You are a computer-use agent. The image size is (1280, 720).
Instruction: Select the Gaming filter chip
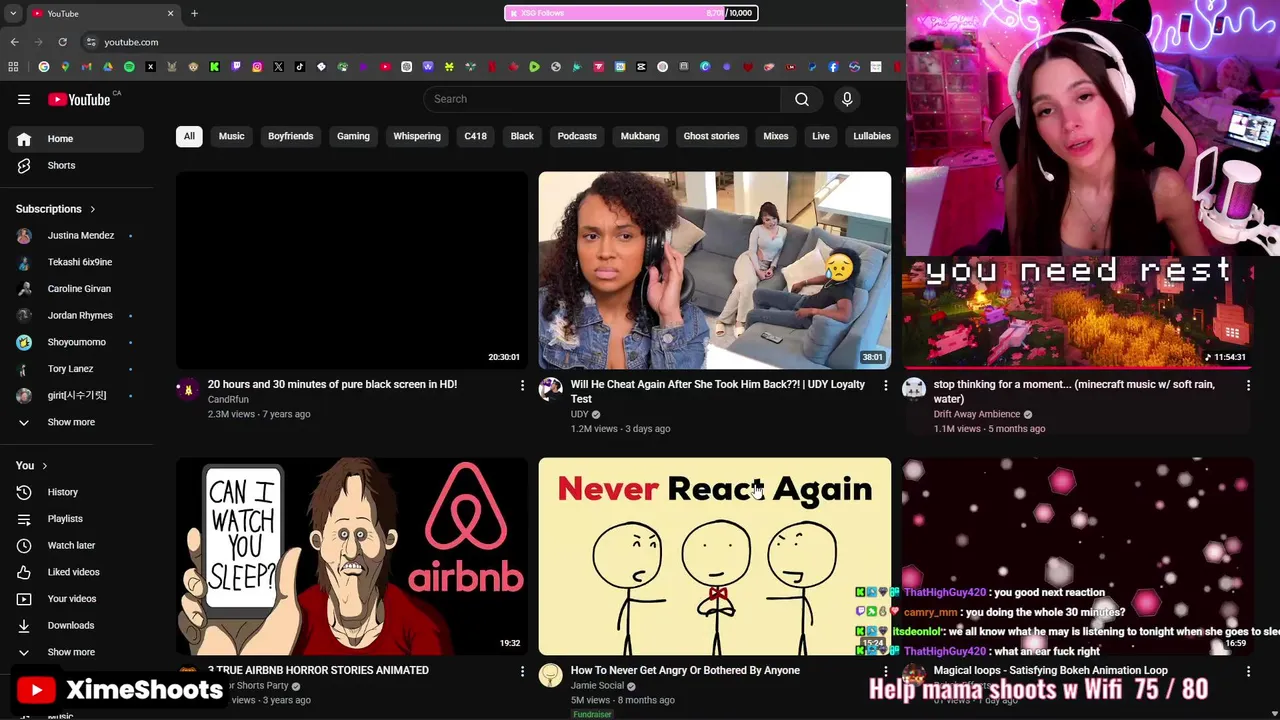click(353, 136)
